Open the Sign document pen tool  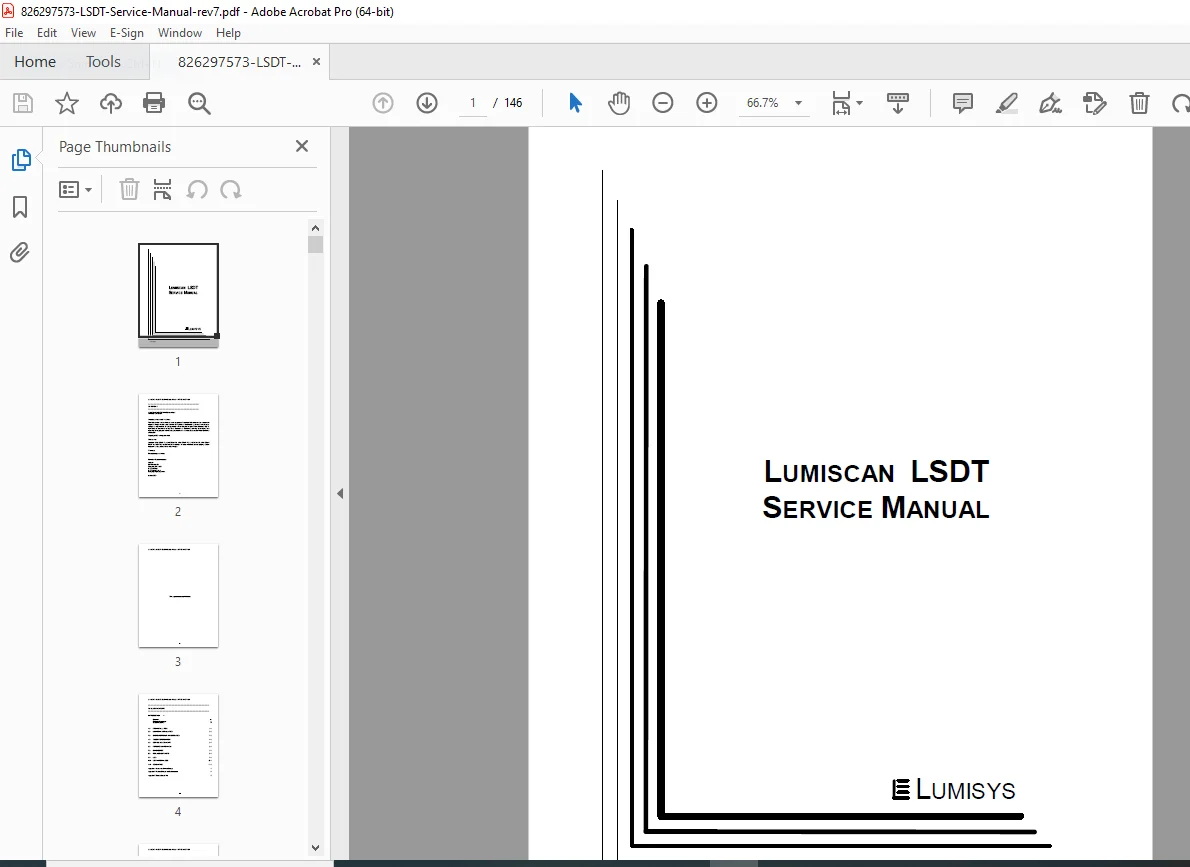[x=1050, y=102]
